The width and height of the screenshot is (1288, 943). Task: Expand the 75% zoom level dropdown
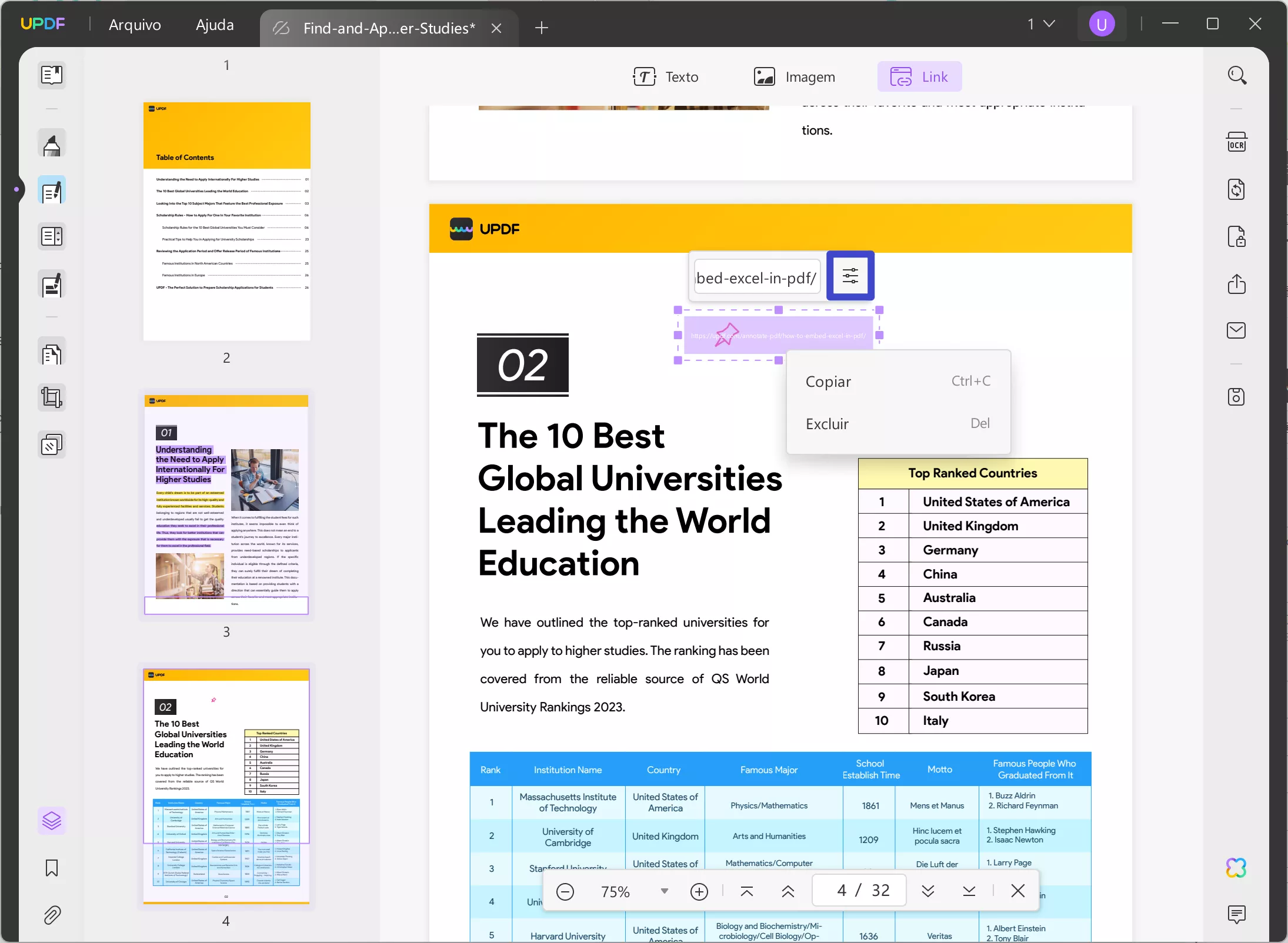tap(664, 891)
